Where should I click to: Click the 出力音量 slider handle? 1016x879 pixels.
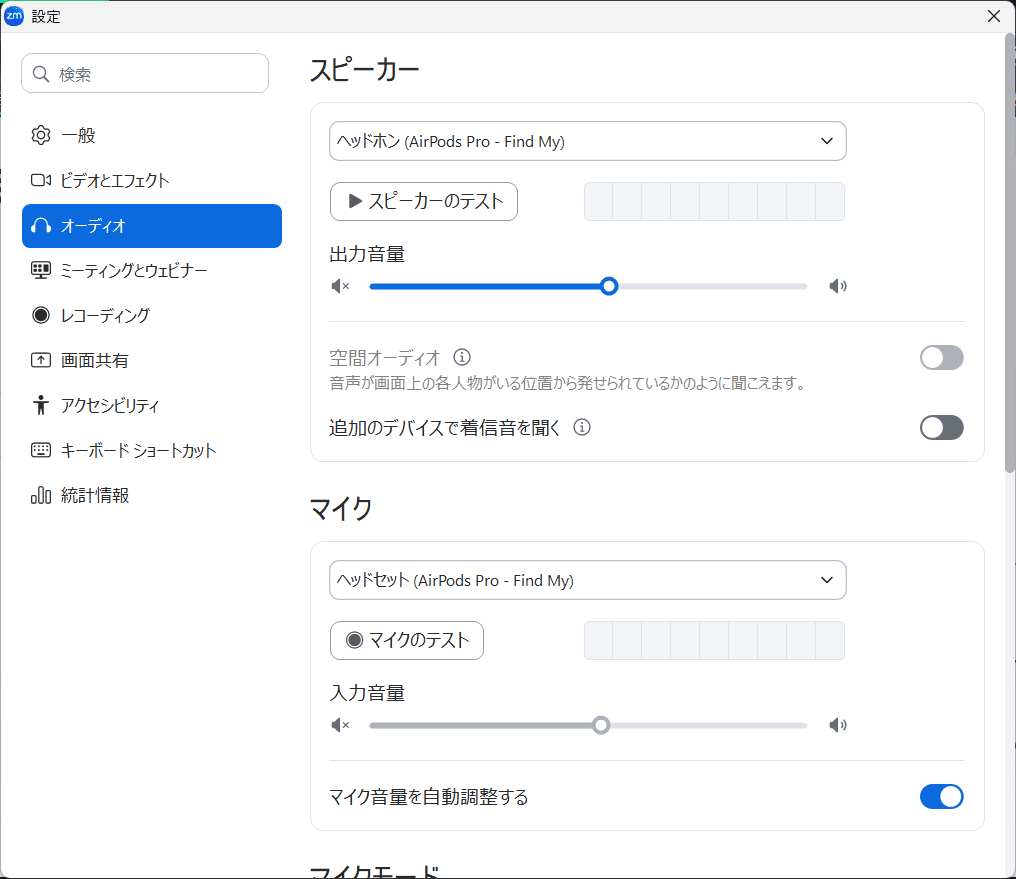(x=609, y=287)
